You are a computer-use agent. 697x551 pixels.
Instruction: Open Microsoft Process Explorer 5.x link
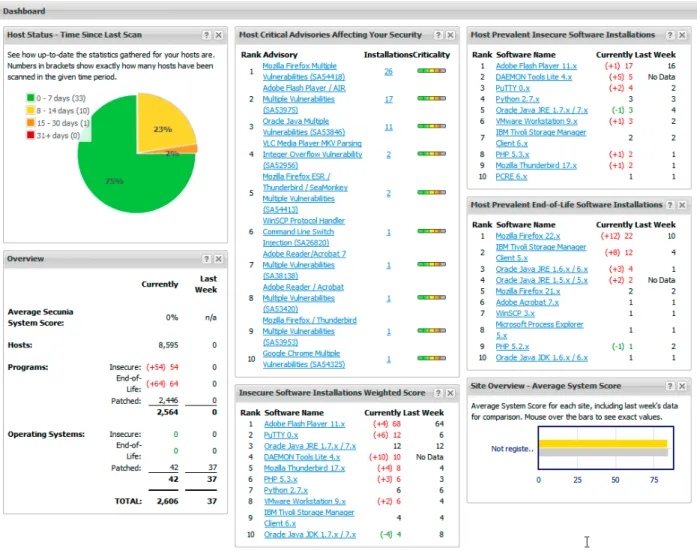539,330
